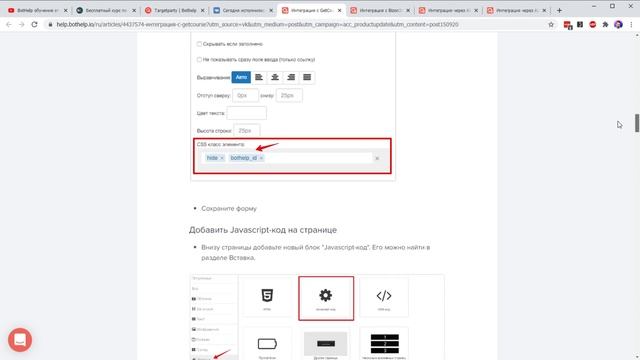Select center text alignment icon
This screenshot has width=640, height=360.
[x=275, y=77]
